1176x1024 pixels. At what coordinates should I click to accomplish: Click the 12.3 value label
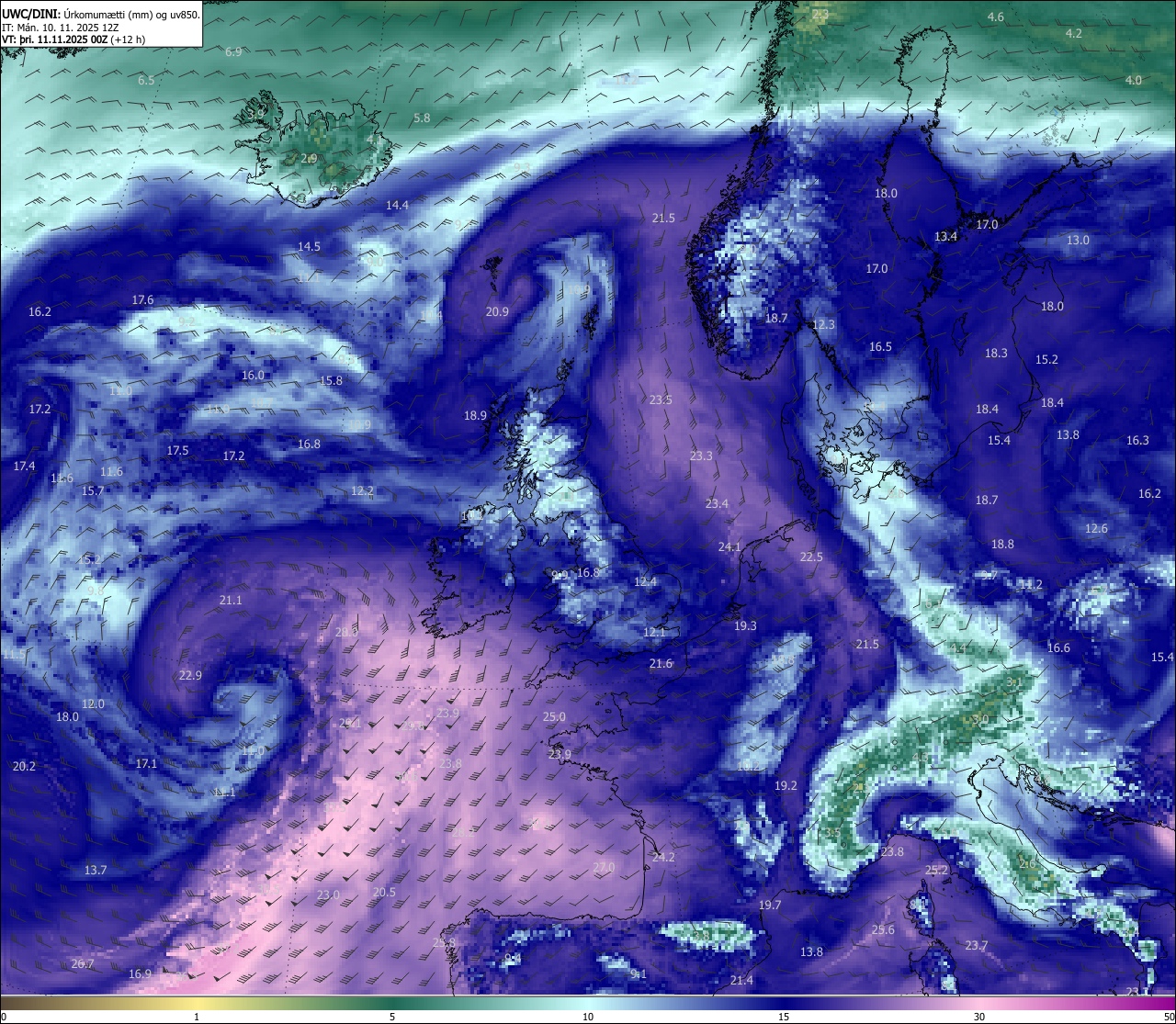click(824, 325)
